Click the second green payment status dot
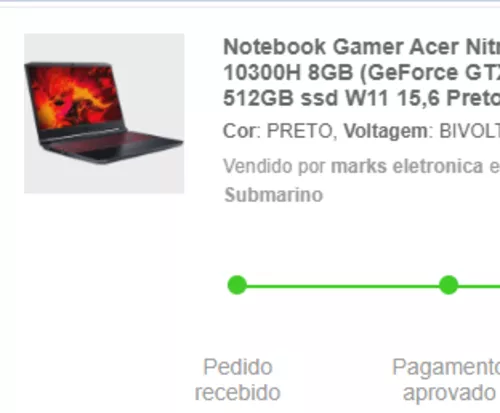 pyautogui.click(x=449, y=285)
